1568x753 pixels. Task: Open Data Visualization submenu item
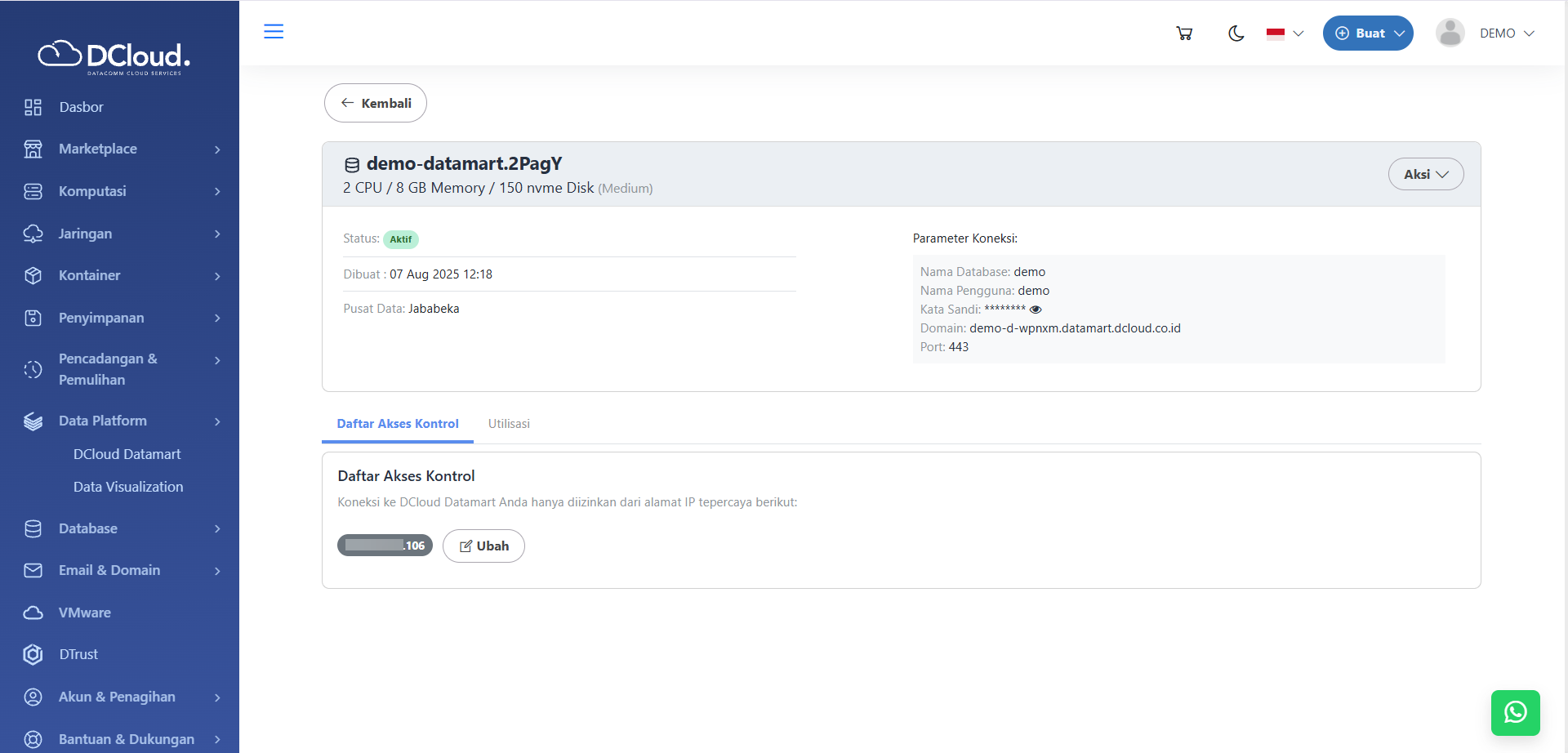click(x=128, y=487)
